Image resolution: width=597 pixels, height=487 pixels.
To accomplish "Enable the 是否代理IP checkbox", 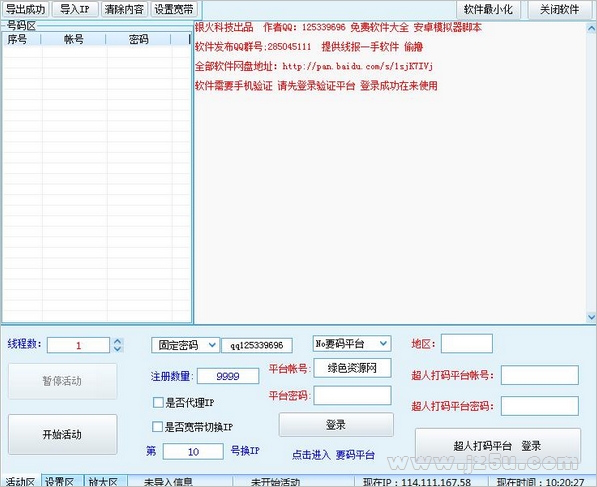I will pyautogui.click(x=158, y=402).
